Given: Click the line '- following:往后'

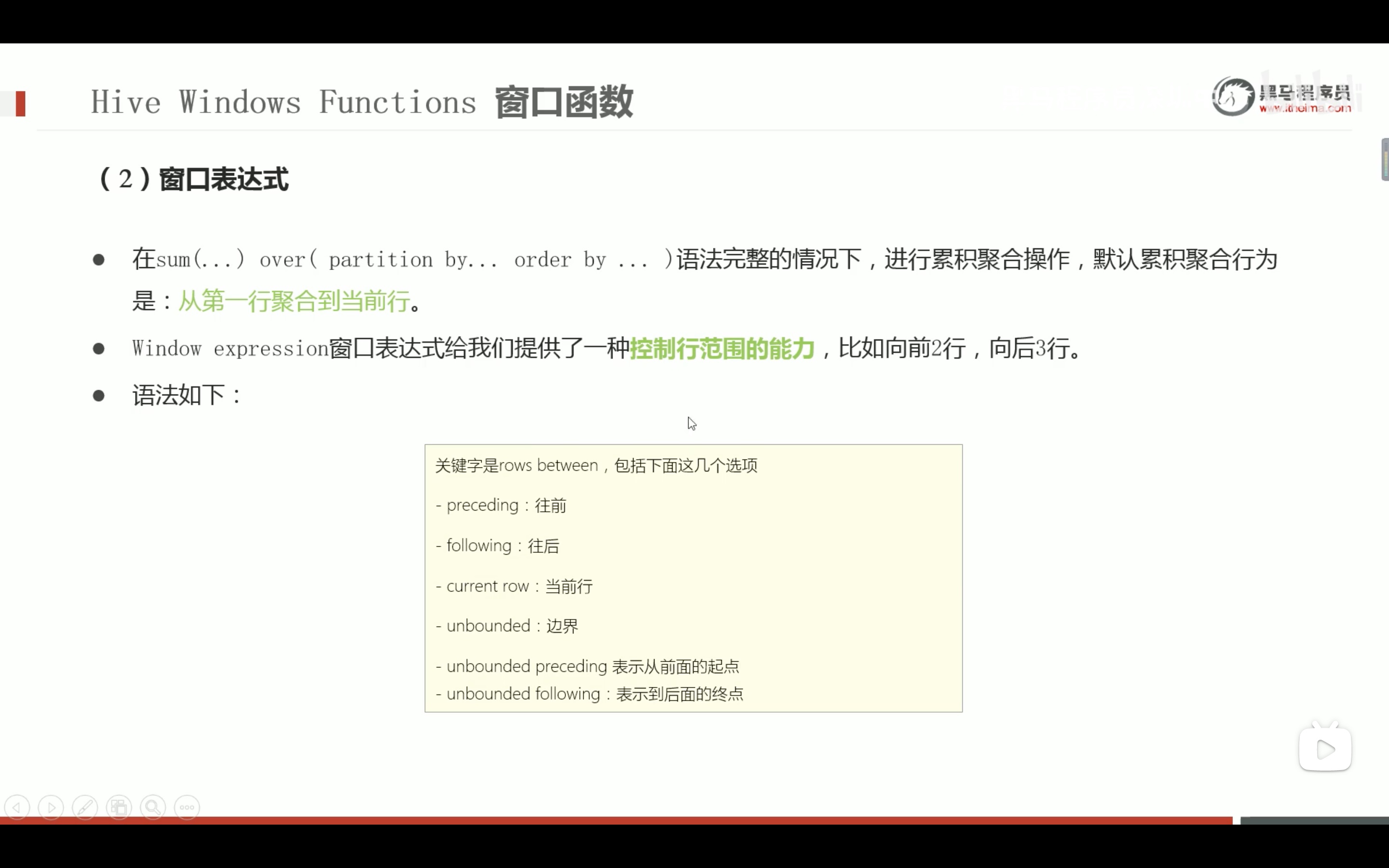Looking at the screenshot, I should coord(497,545).
